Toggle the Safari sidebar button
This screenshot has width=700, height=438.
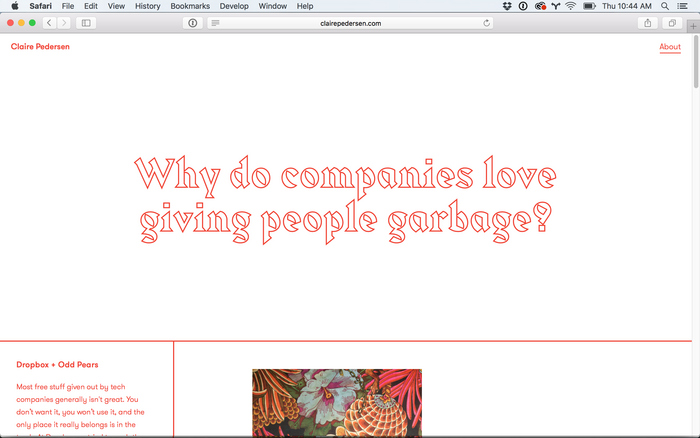(x=86, y=23)
